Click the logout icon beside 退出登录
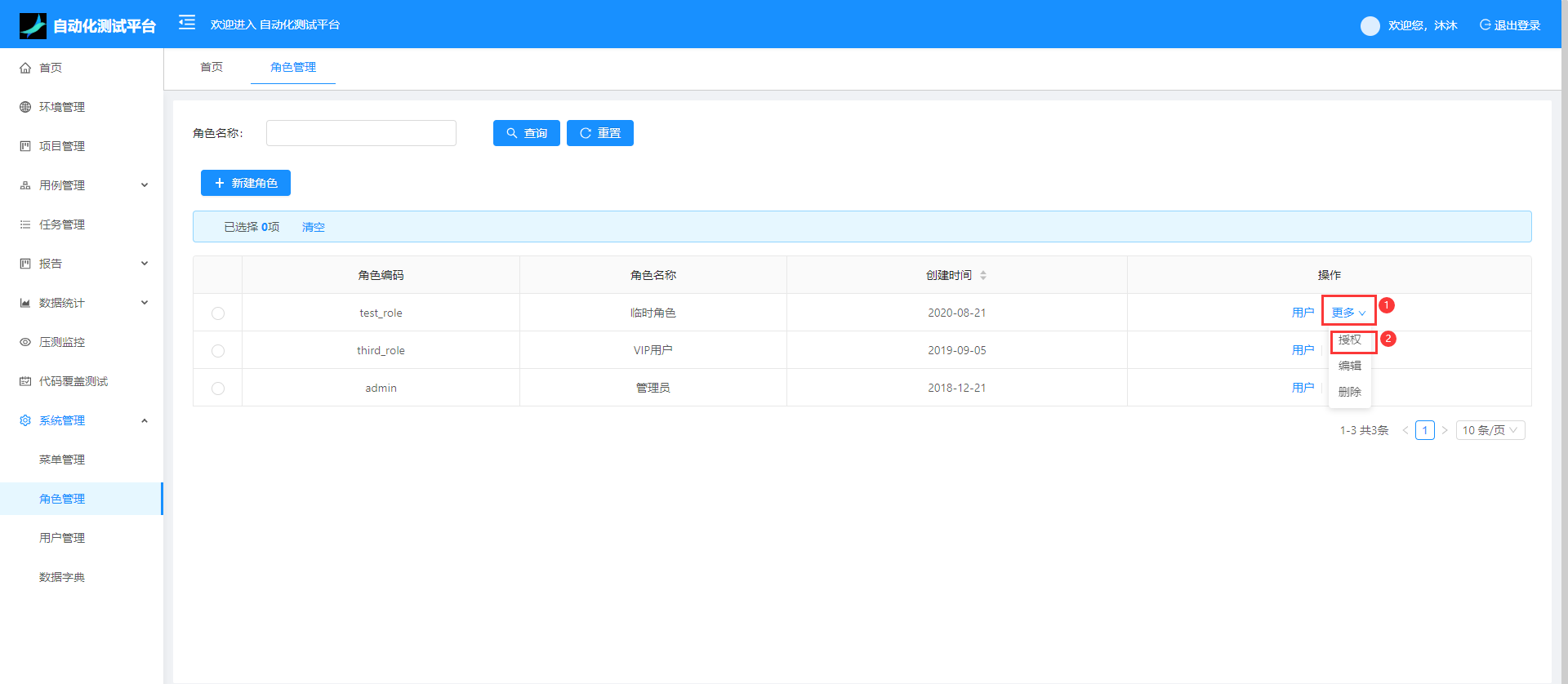Image resolution: width=1568 pixels, height=684 pixels. pyautogui.click(x=1485, y=25)
